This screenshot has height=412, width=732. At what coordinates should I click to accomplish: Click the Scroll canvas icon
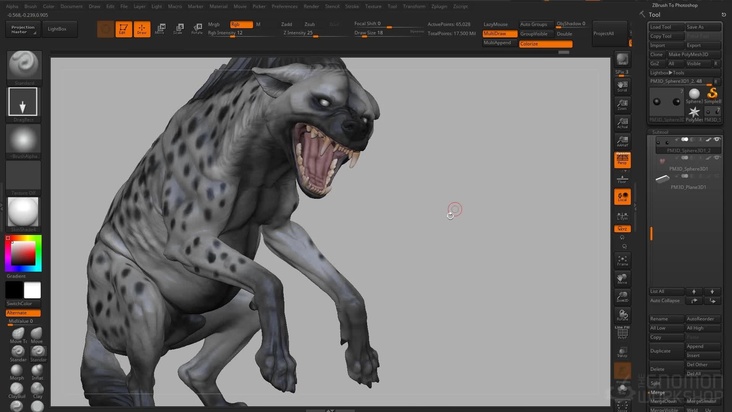[x=622, y=86]
